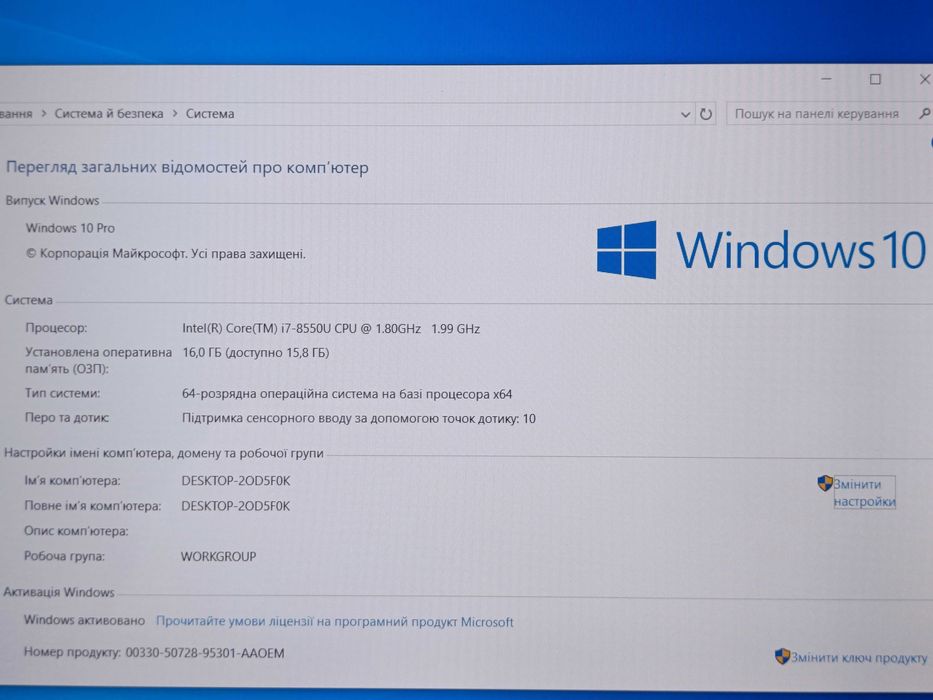Click the Процесор label
This screenshot has height=700, width=933.
[x=56, y=328]
